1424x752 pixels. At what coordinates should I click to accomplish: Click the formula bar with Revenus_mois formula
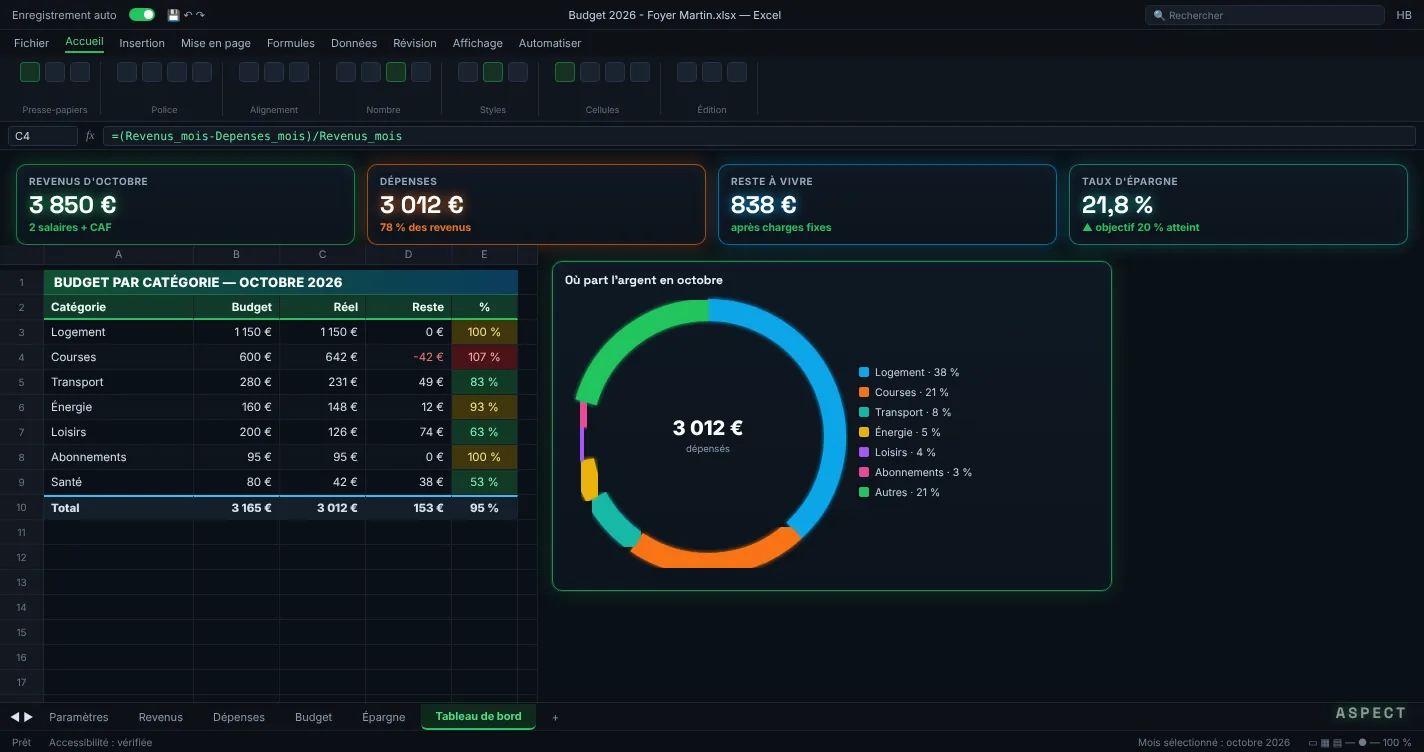pos(759,136)
